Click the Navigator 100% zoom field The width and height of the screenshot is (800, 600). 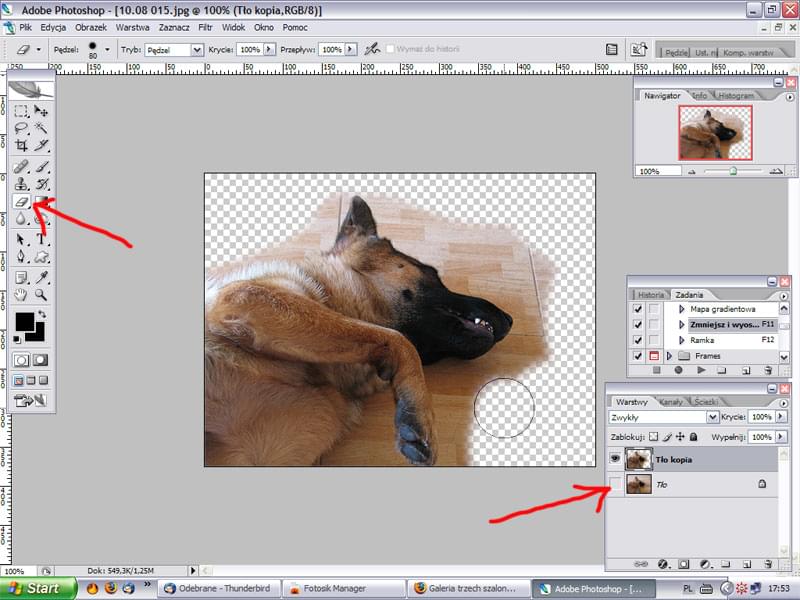pyautogui.click(x=658, y=171)
